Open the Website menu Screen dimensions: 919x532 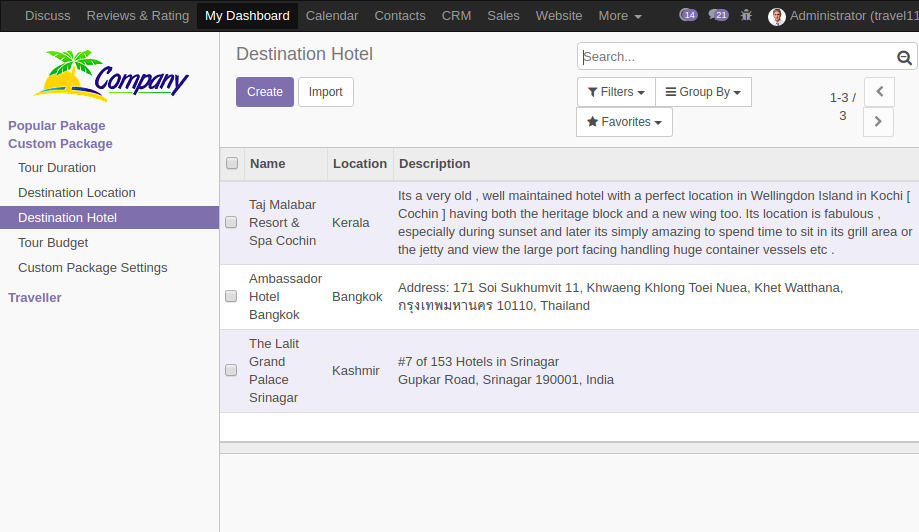click(x=559, y=16)
